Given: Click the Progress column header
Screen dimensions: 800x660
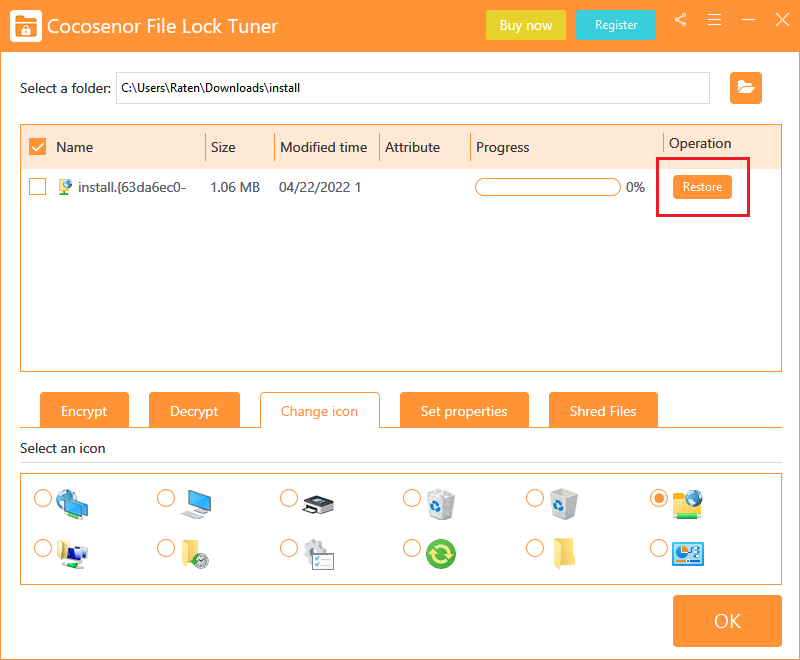Looking at the screenshot, I should 503,147.
